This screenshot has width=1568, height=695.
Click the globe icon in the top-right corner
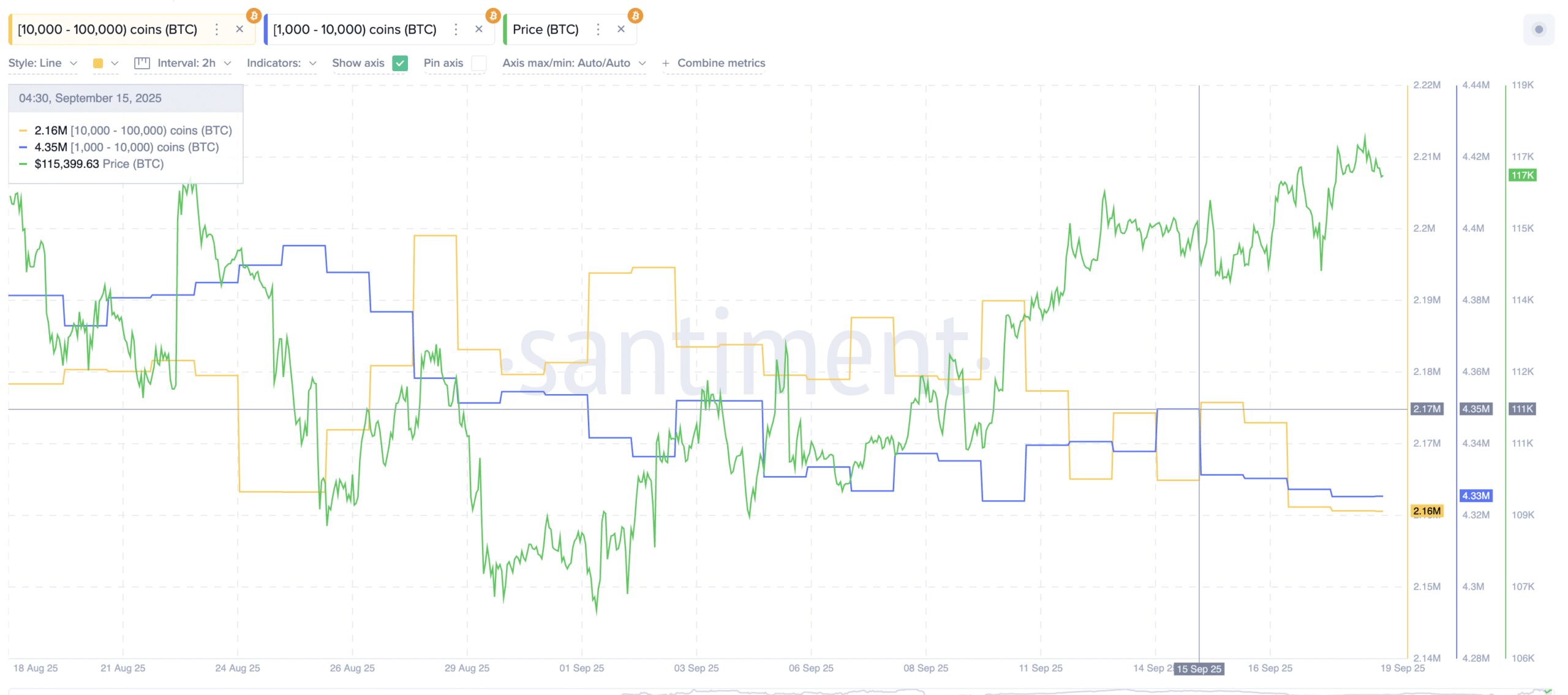click(x=1537, y=28)
